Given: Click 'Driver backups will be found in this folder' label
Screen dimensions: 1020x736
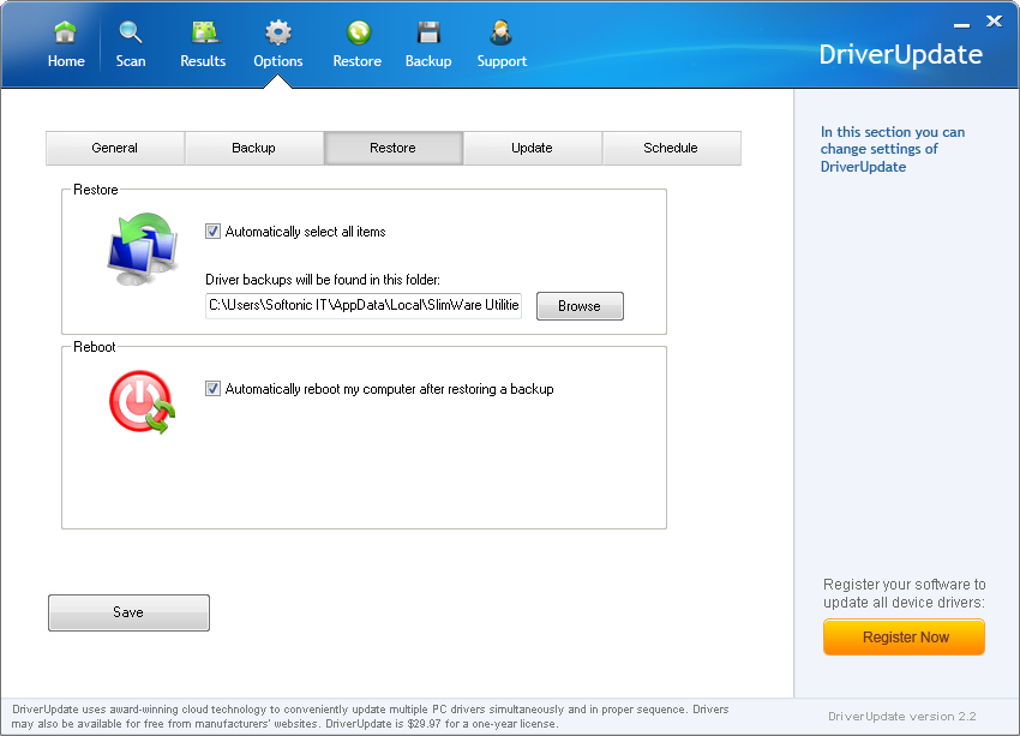Looking at the screenshot, I should (323, 280).
